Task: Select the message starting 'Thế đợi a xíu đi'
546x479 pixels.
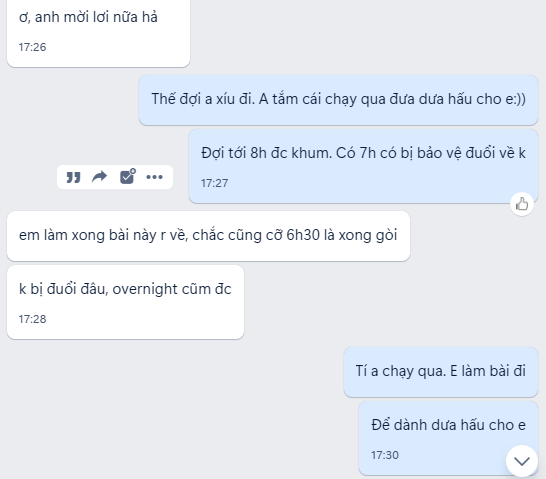Action: tap(338, 100)
